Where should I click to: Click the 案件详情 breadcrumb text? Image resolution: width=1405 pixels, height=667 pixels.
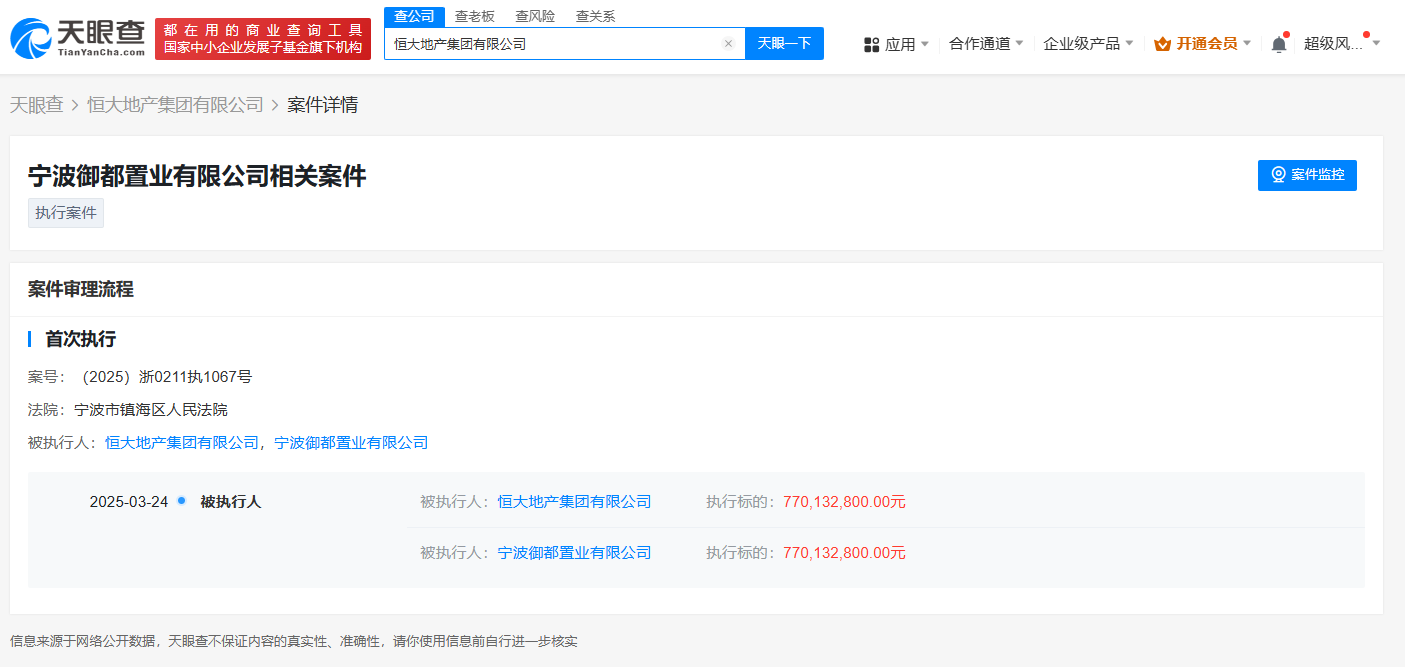point(322,105)
